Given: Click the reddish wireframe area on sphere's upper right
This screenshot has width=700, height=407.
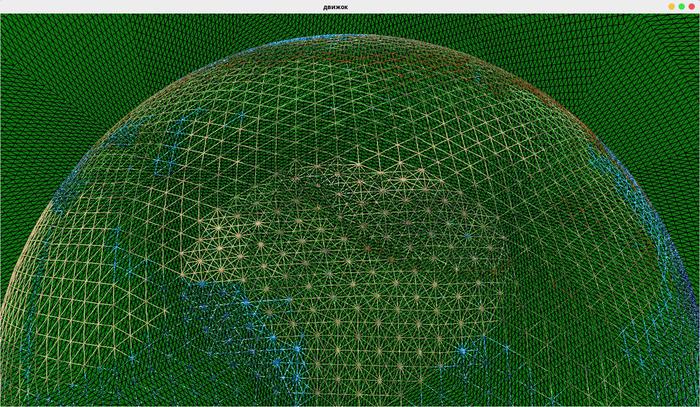Looking at the screenshot, I should (540, 100).
